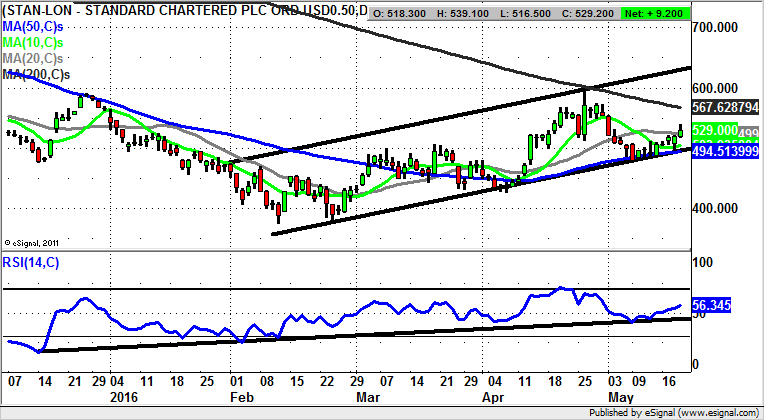The width and height of the screenshot is (764, 420).
Task: Select the MA(200,C)s legend label
Action: tap(38, 75)
